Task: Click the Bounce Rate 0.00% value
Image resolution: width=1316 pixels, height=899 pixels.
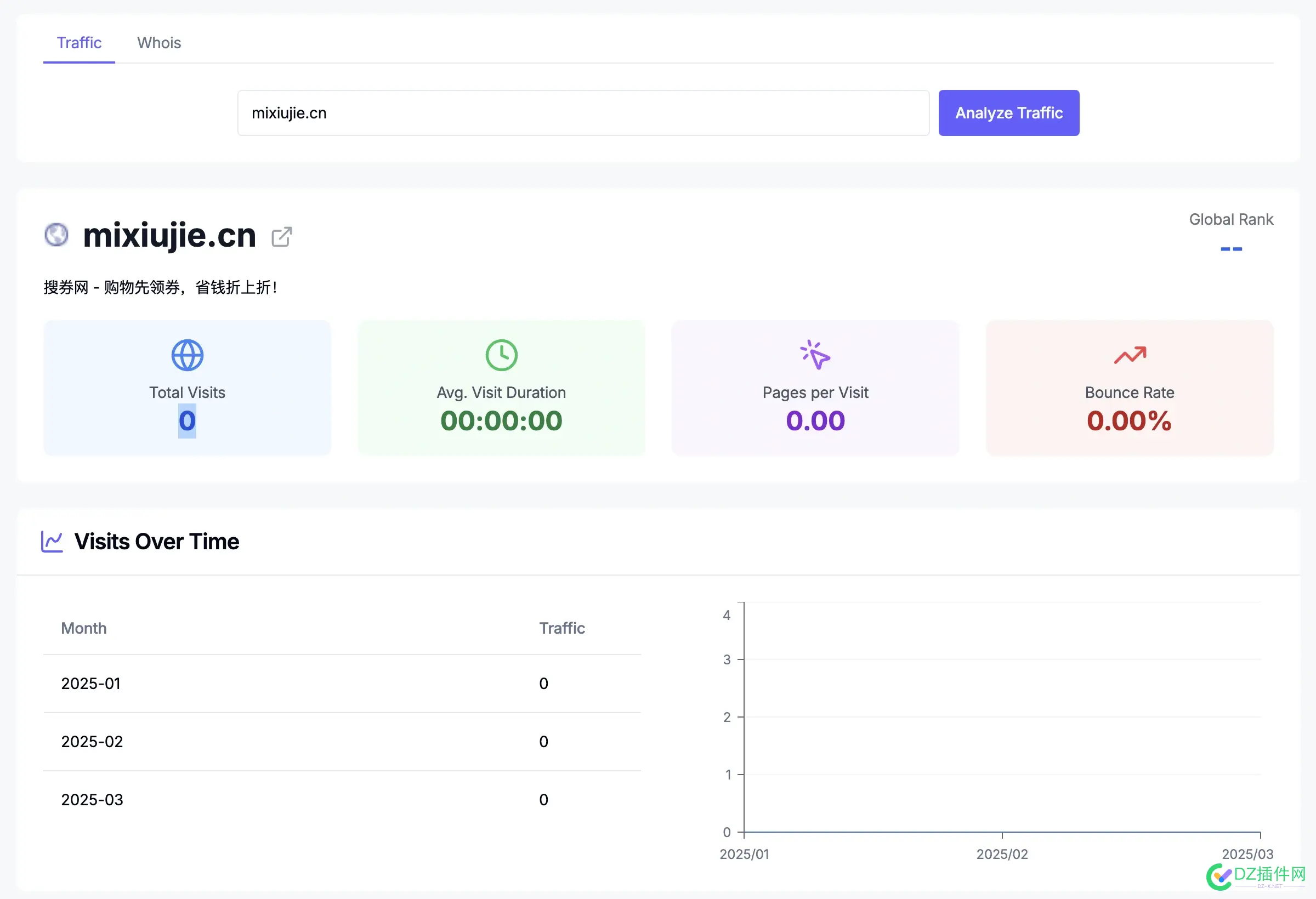Action: click(x=1128, y=420)
